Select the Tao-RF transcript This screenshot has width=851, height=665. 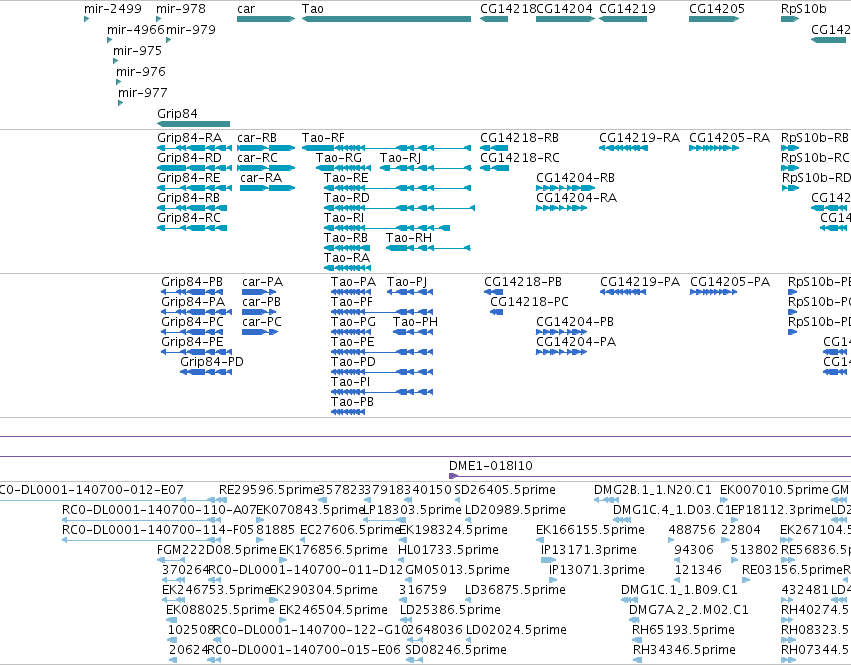point(386,148)
